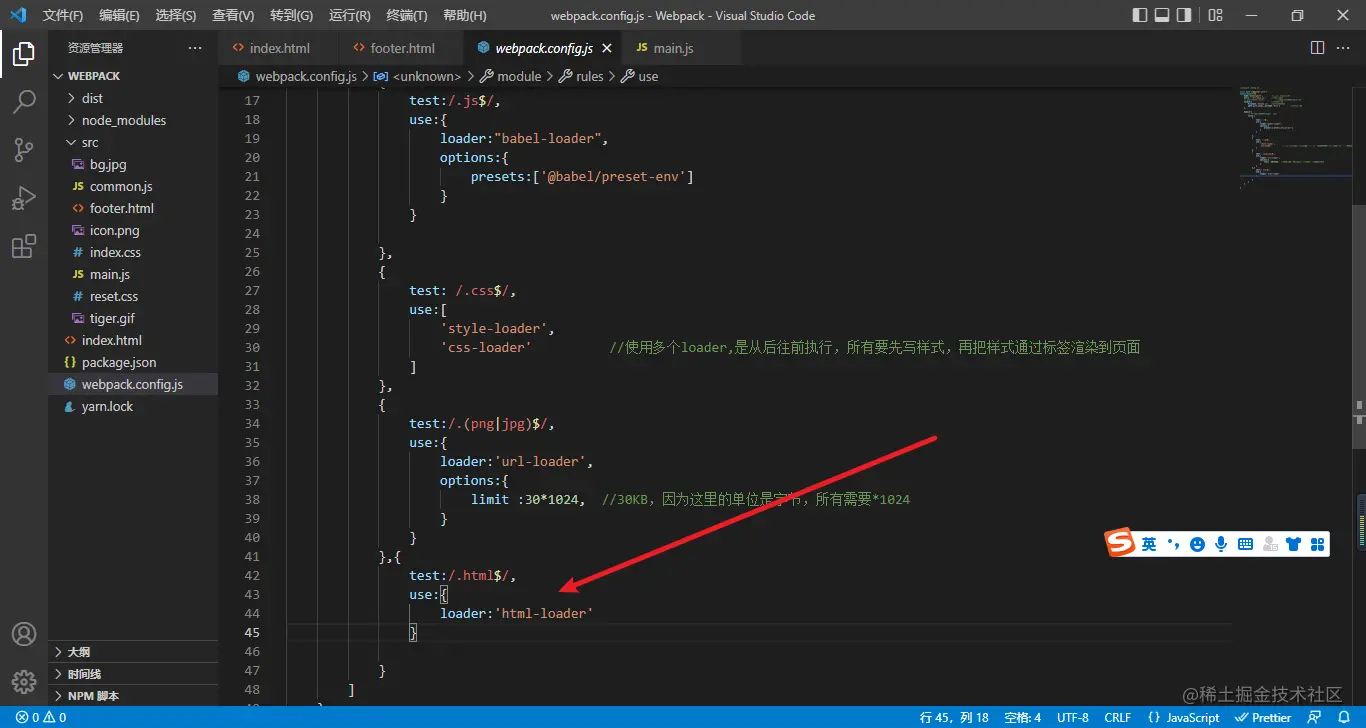The height and width of the screenshot is (728, 1366).
Task: Open package.json in the explorer
Action: click(x=133, y=362)
